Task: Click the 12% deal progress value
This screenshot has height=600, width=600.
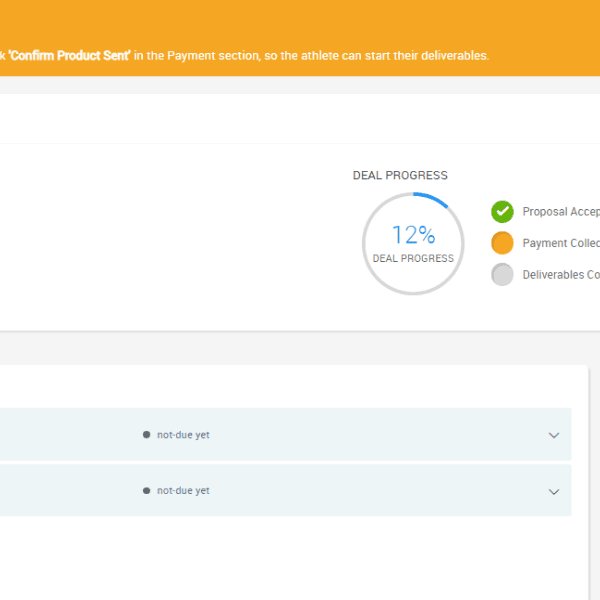Action: (x=413, y=236)
